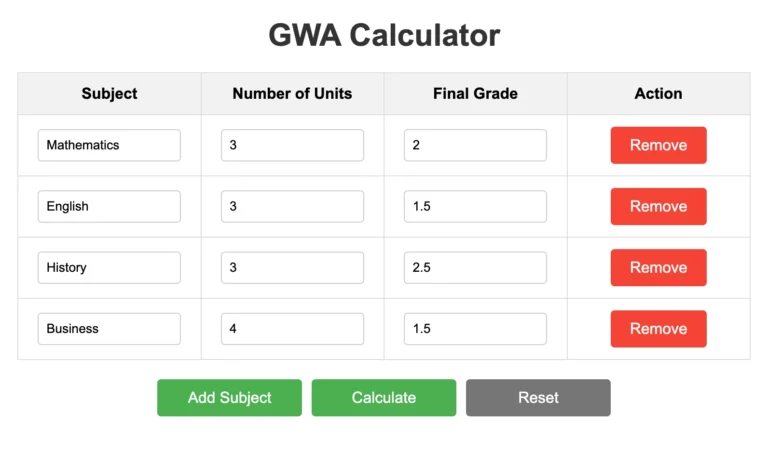Edit the units field for Mathematics
This screenshot has height=453, width=768.
292,145
